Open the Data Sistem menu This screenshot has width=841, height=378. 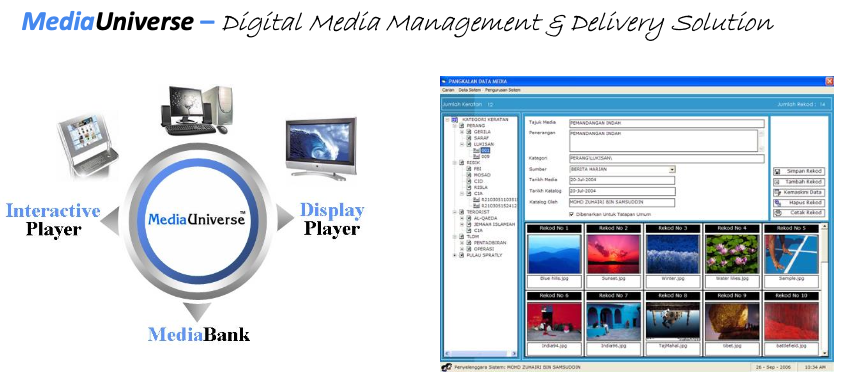tap(470, 90)
